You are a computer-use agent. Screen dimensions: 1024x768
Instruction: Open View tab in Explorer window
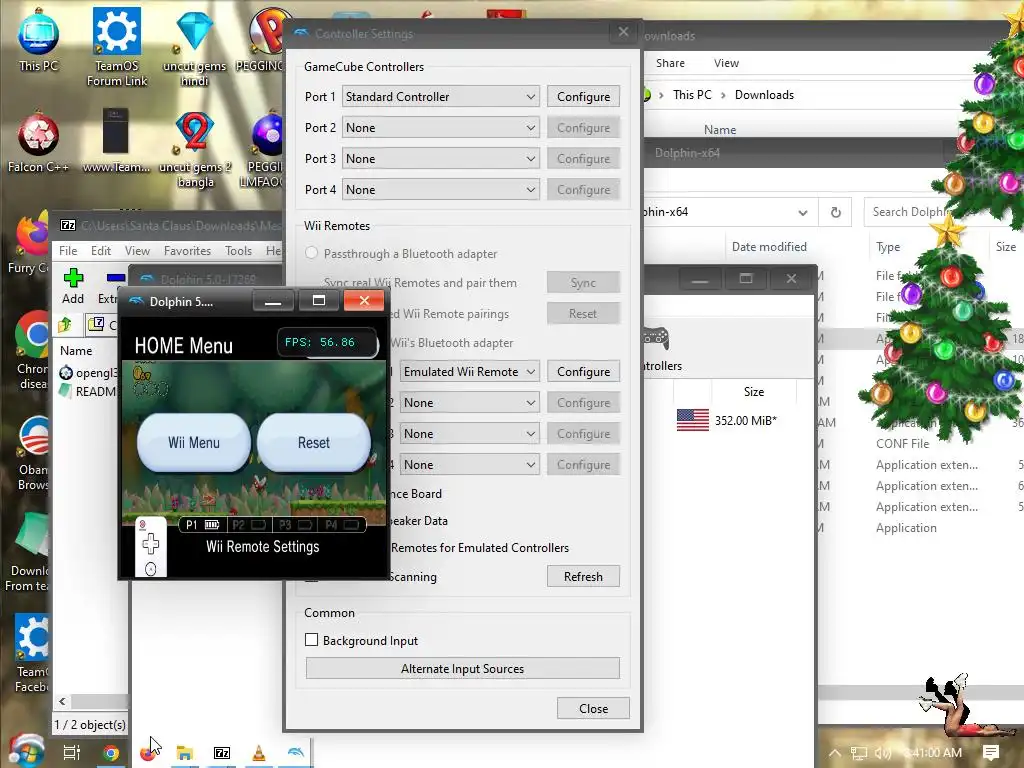[x=726, y=63]
